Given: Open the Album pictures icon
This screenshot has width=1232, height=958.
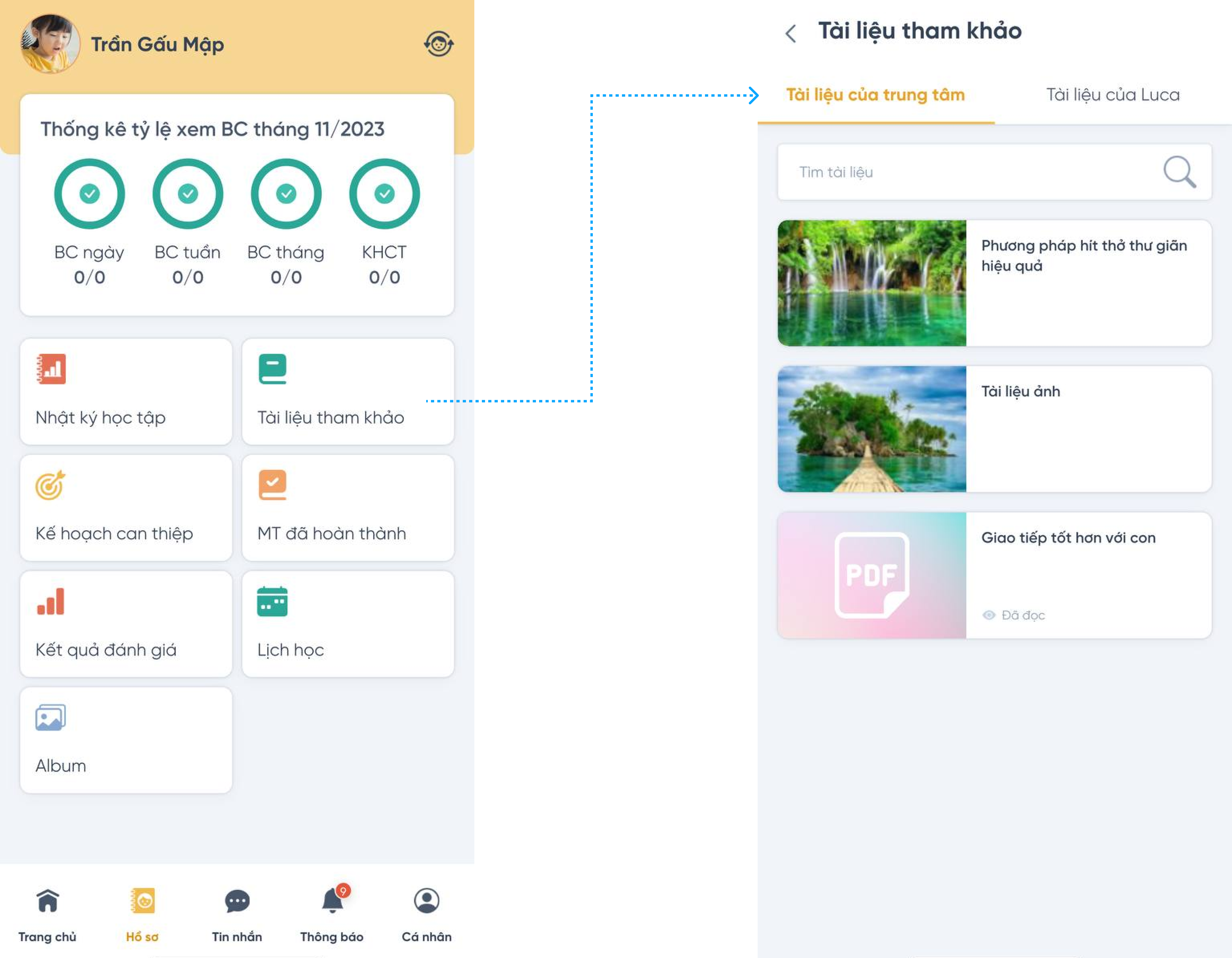Looking at the screenshot, I should tap(50, 717).
